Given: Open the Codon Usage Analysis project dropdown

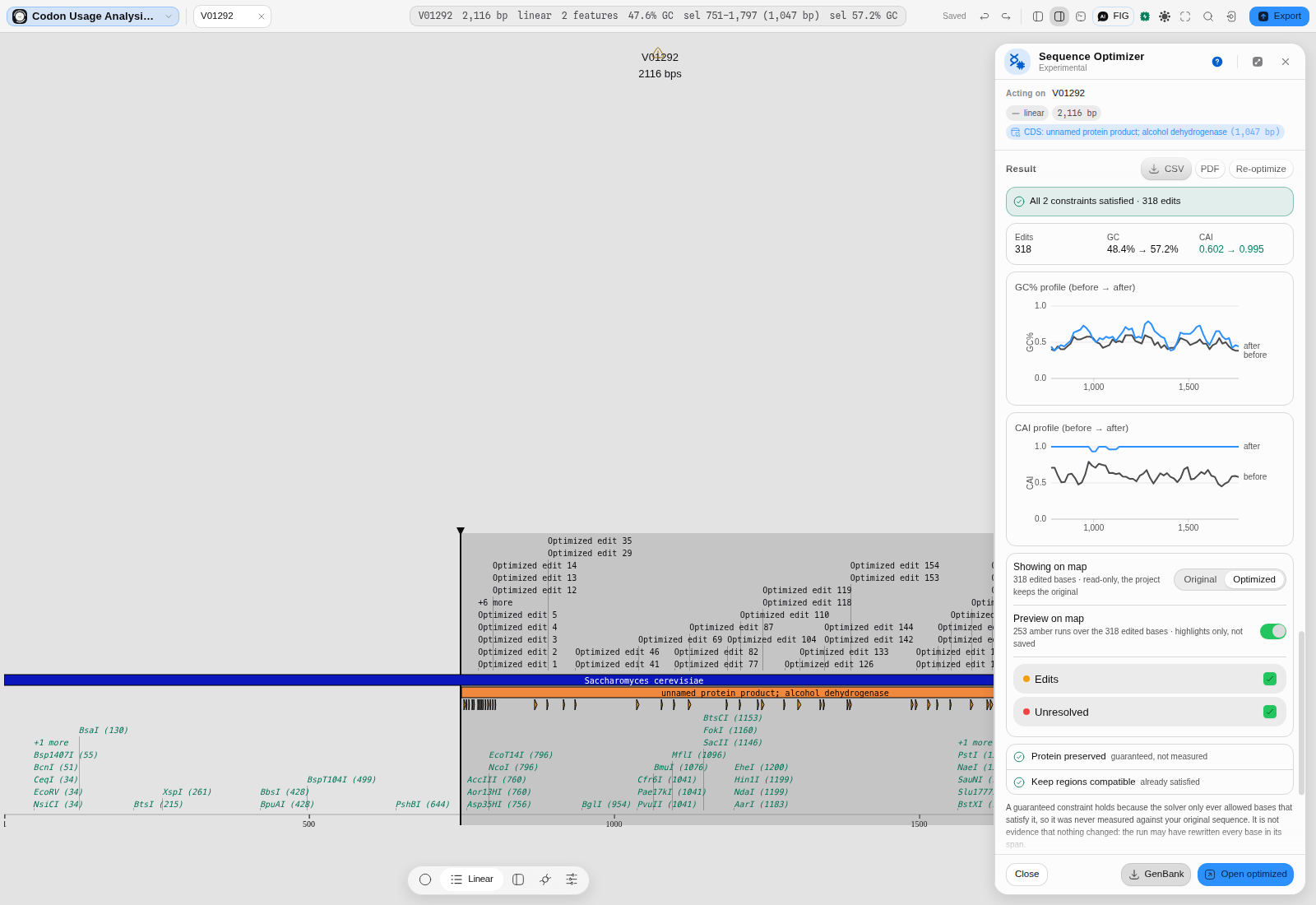Looking at the screenshot, I should tap(93, 16).
